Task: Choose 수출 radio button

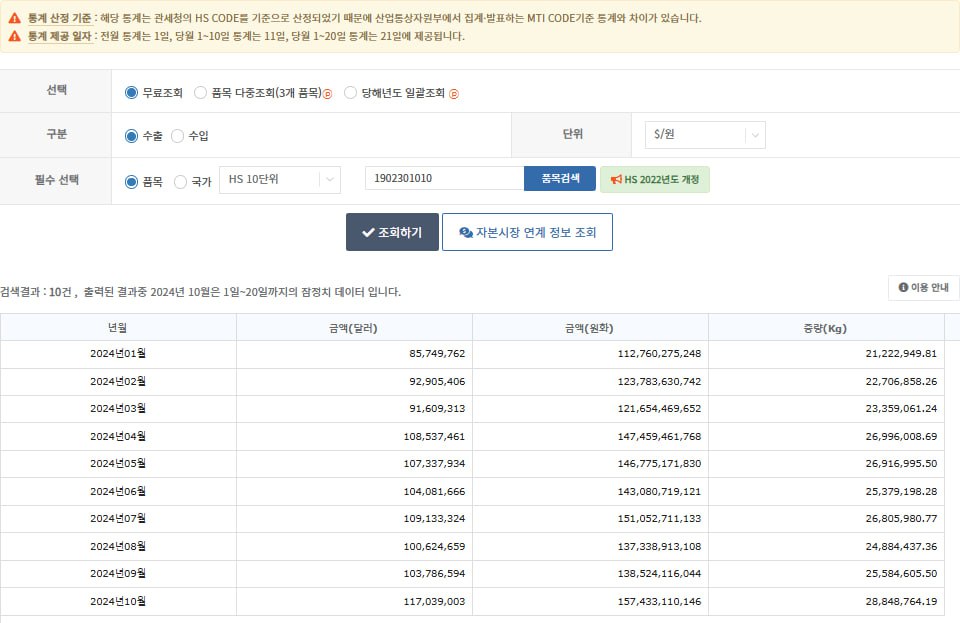Action: [131, 136]
